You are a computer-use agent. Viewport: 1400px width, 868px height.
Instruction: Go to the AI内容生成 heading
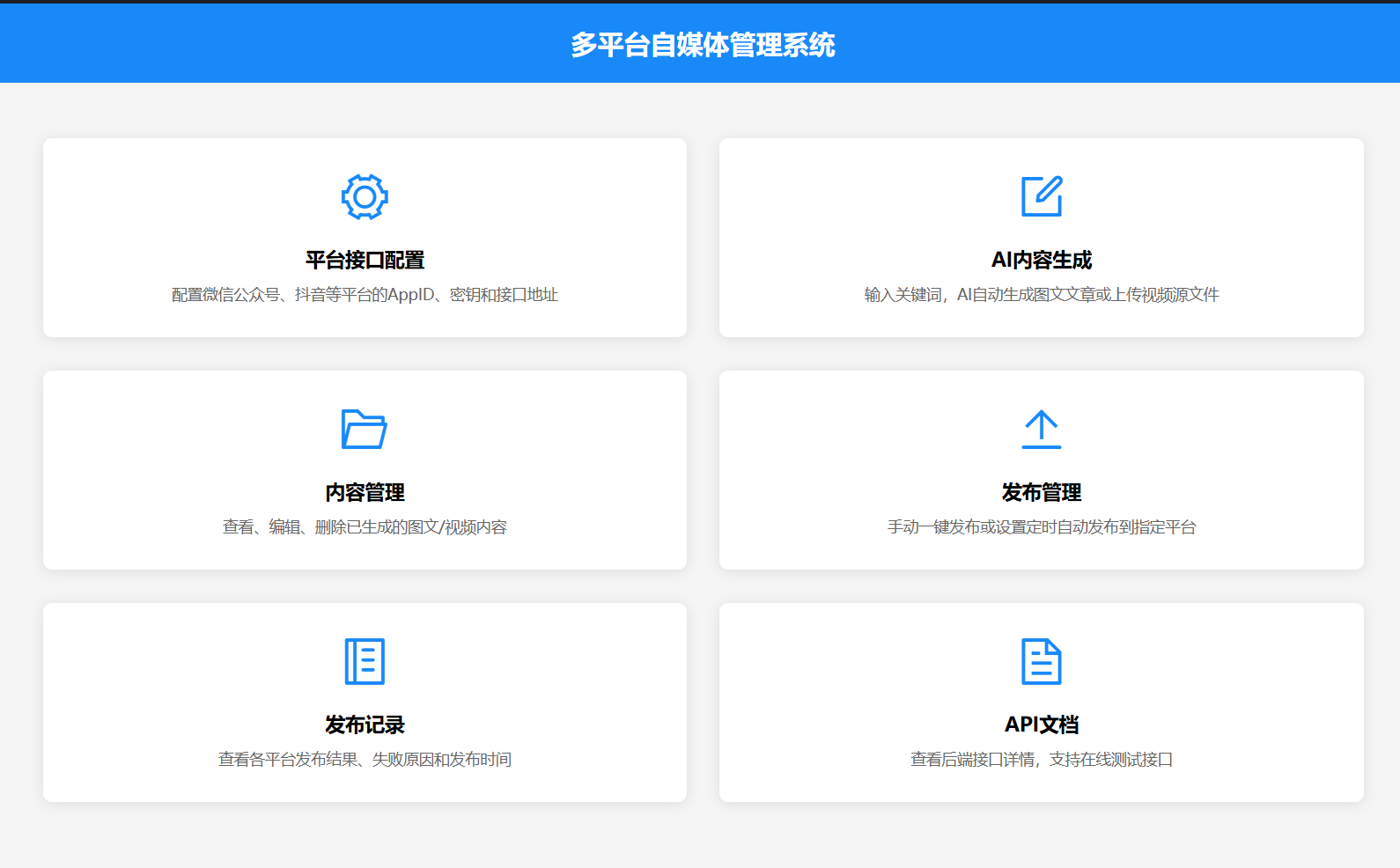pos(1041,260)
